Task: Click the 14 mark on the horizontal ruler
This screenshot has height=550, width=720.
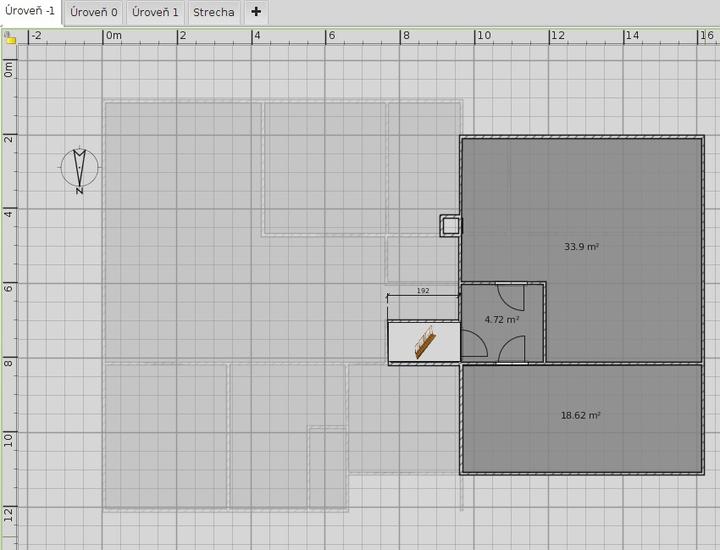Action: pos(632,36)
